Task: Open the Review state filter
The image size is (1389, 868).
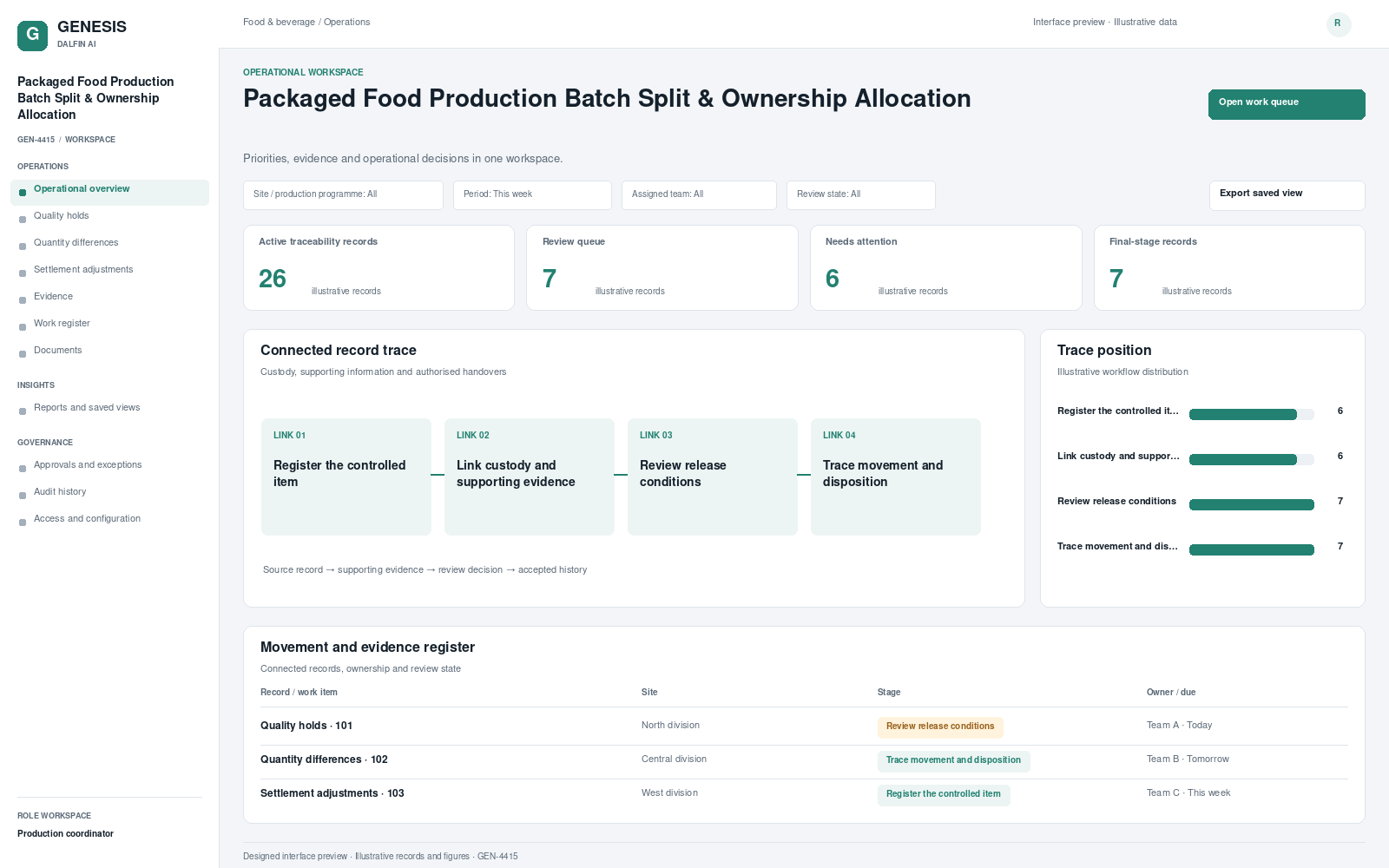Action: tap(861, 195)
